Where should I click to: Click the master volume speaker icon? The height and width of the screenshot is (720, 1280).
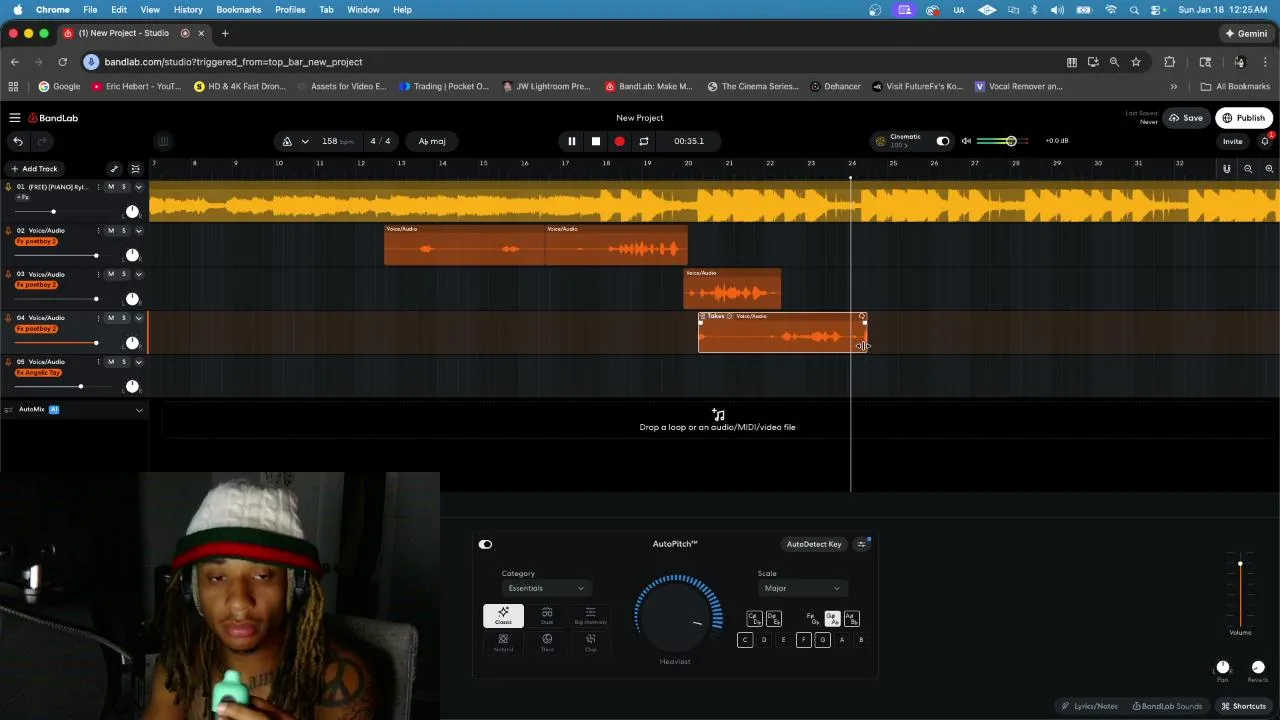tap(966, 141)
